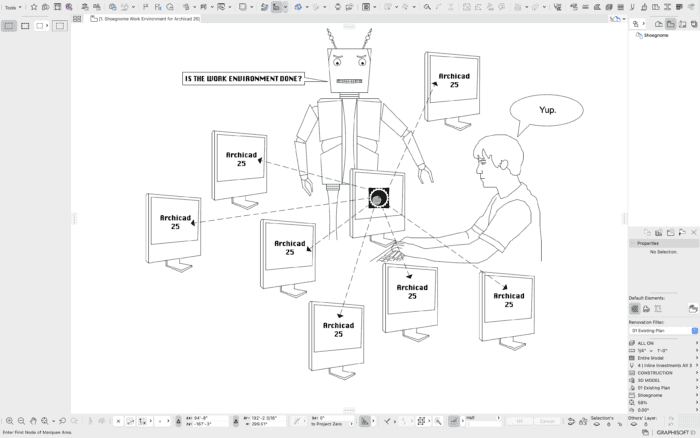Click the OK button in tracker bar
Image resolution: width=700 pixels, height=438 pixels.
[520, 421]
